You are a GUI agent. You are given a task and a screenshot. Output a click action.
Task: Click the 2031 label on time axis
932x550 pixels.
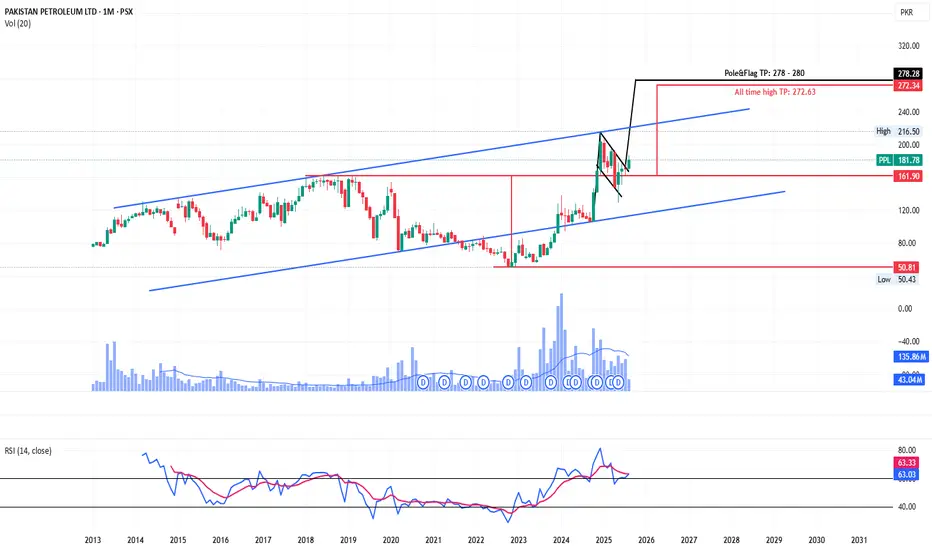tap(859, 540)
